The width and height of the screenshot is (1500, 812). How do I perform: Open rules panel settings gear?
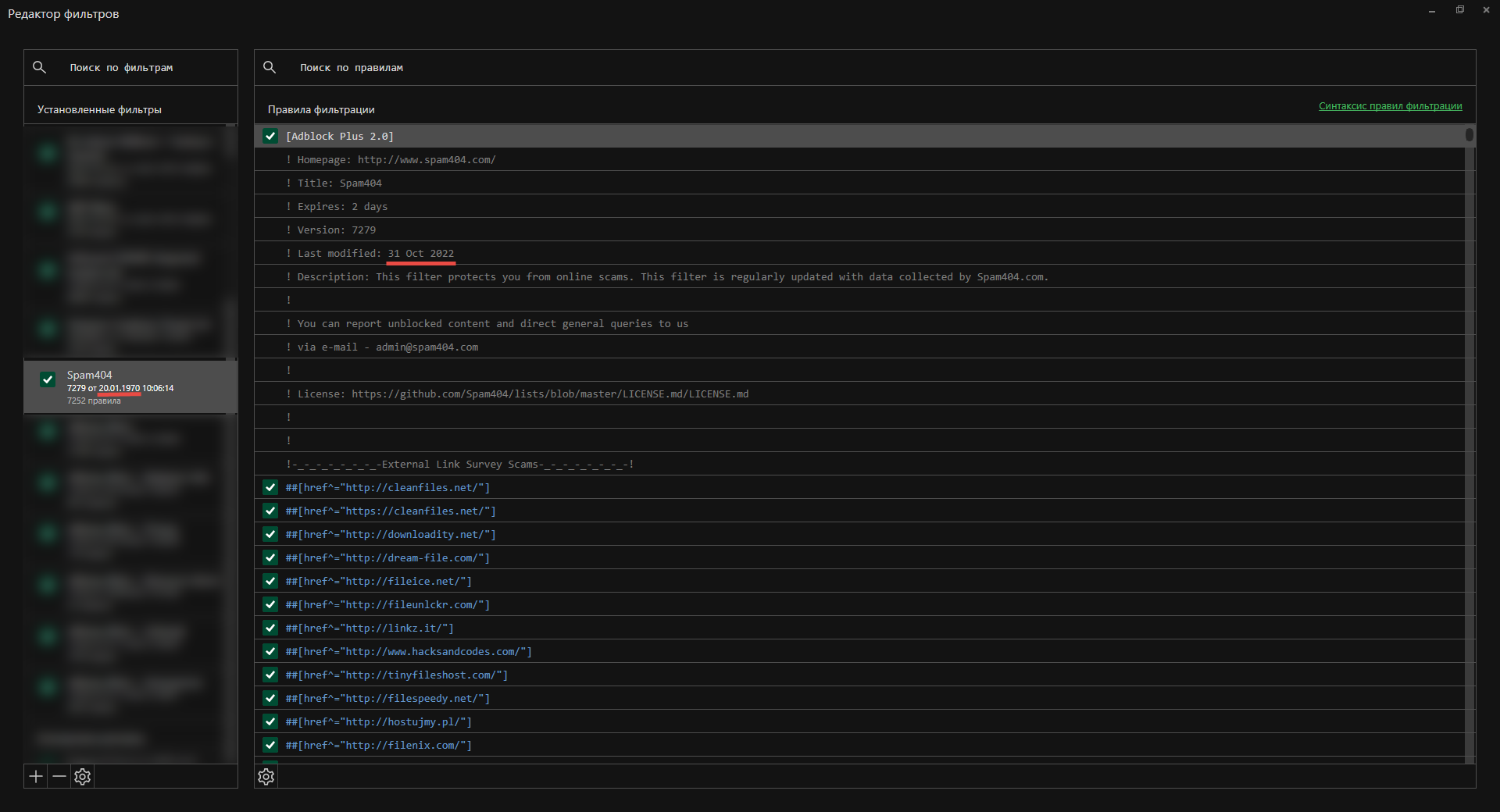click(266, 776)
